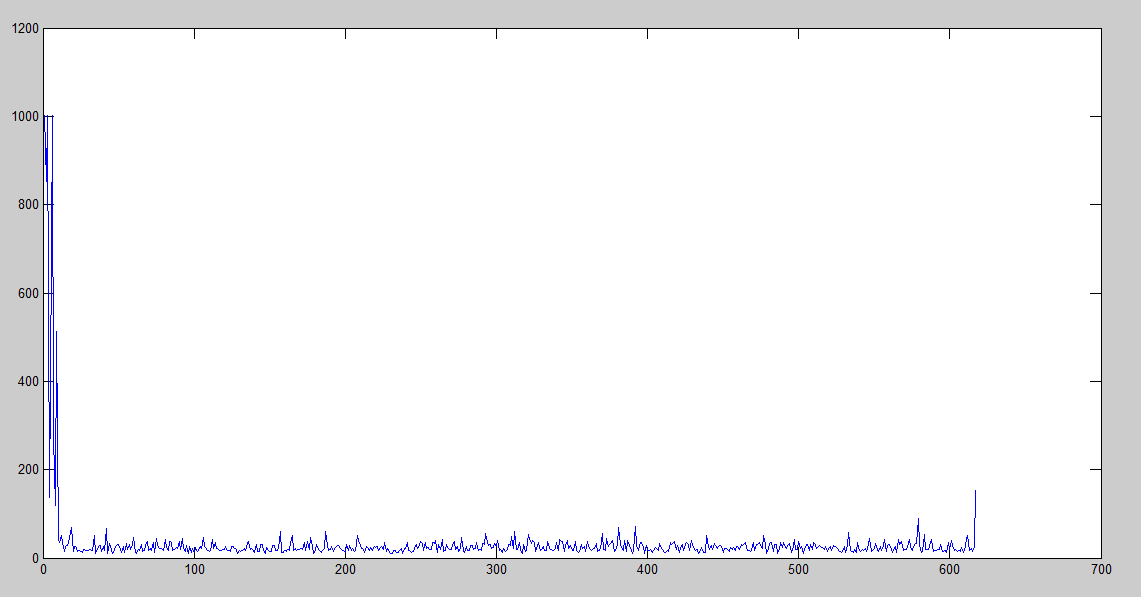The height and width of the screenshot is (597, 1141).
Task: Click the x-axis label 700
Action: 1101,569
